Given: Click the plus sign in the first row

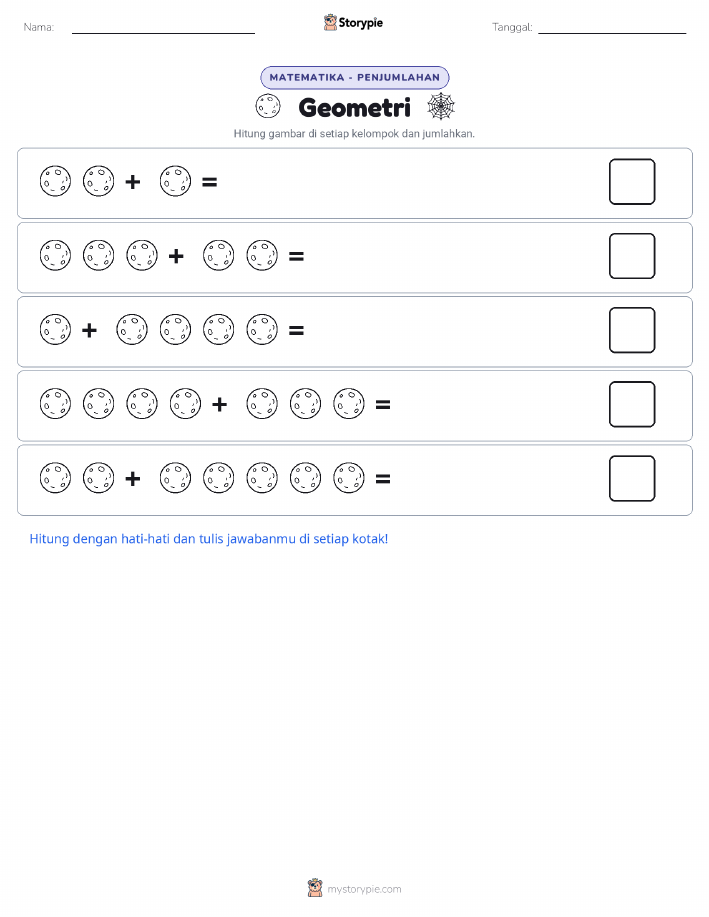Looking at the screenshot, I should point(133,182).
